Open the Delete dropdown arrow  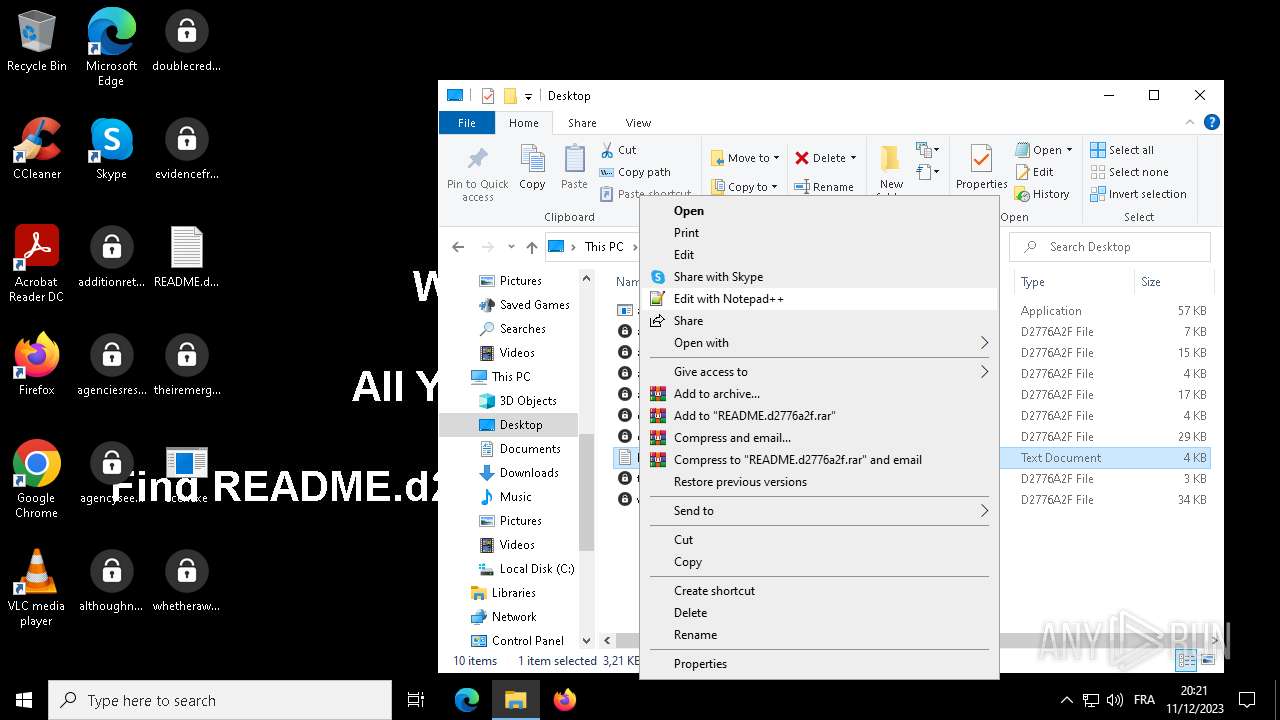tap(853, 158)
